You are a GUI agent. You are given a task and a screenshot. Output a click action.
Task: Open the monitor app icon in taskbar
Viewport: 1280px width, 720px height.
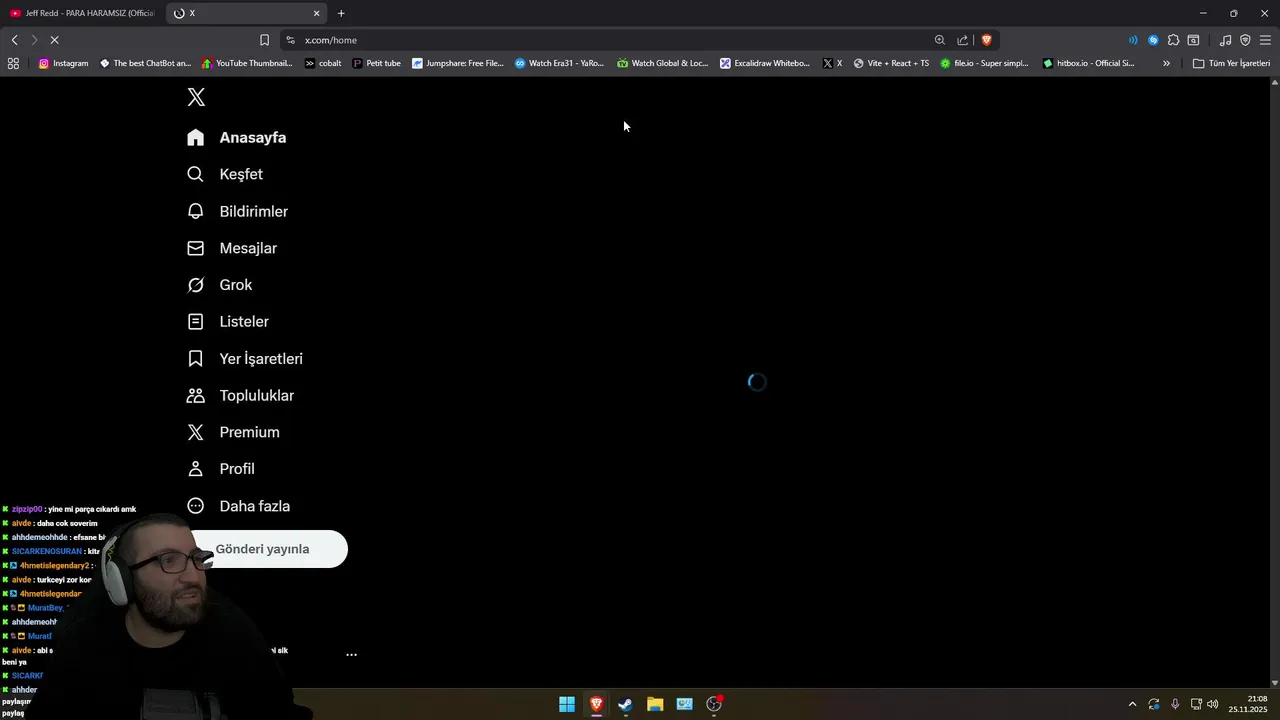[684, 704]
